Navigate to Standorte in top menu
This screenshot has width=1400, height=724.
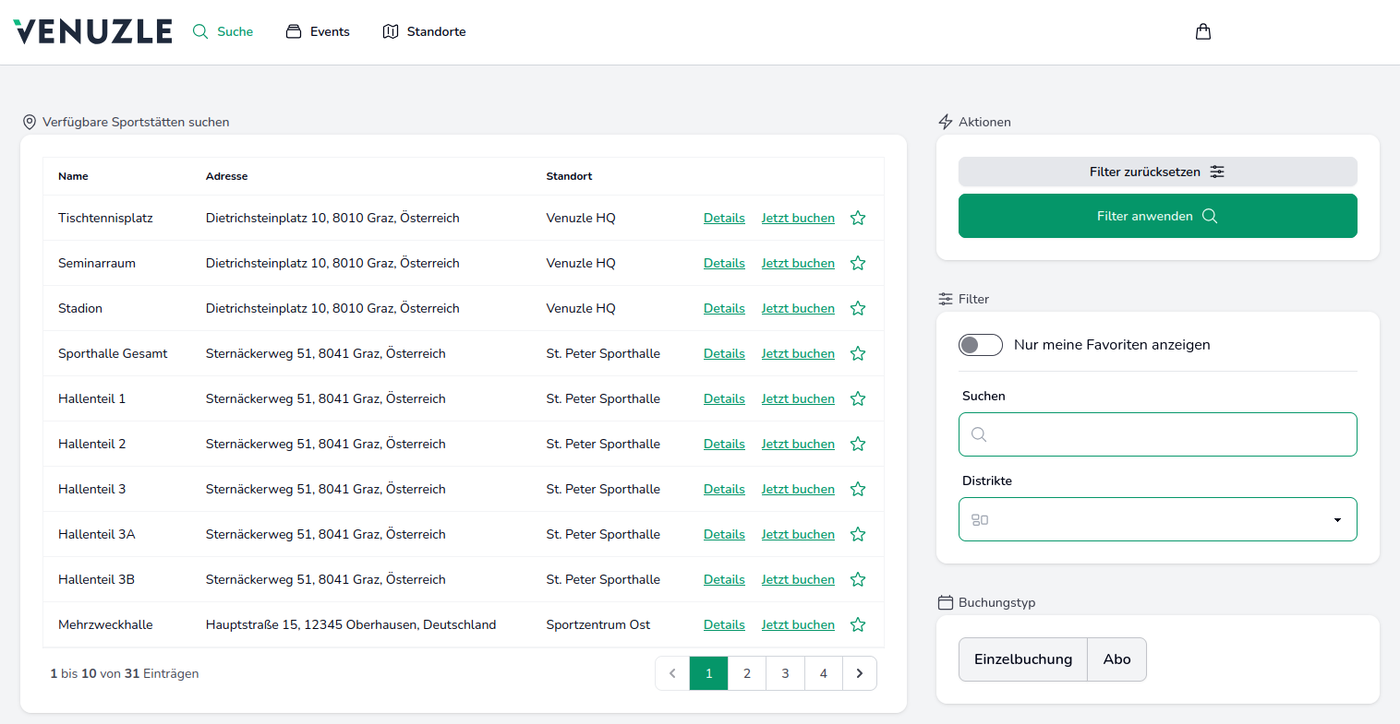pos(424,32)
